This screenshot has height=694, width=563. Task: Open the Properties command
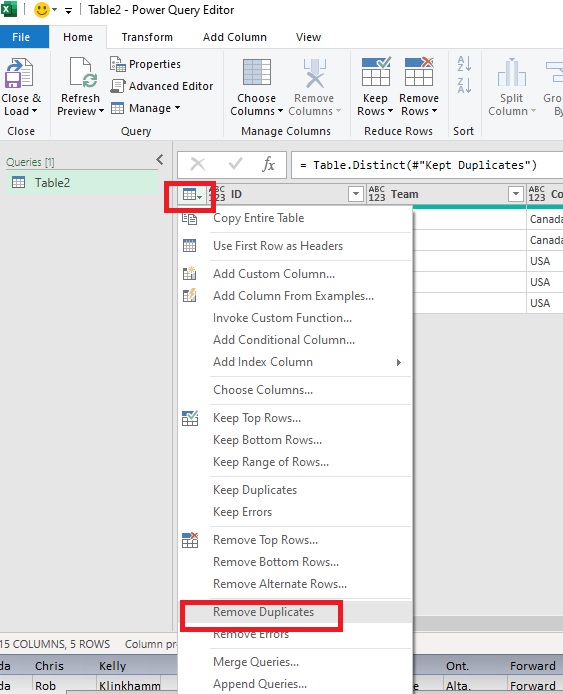[146, 64]
